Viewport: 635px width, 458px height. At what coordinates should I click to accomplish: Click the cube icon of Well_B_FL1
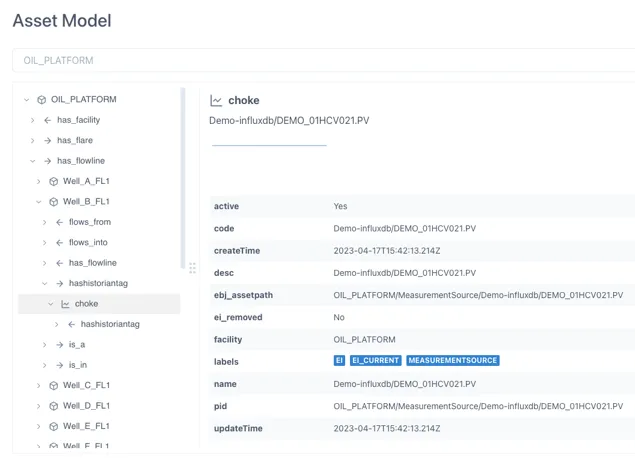53,202
